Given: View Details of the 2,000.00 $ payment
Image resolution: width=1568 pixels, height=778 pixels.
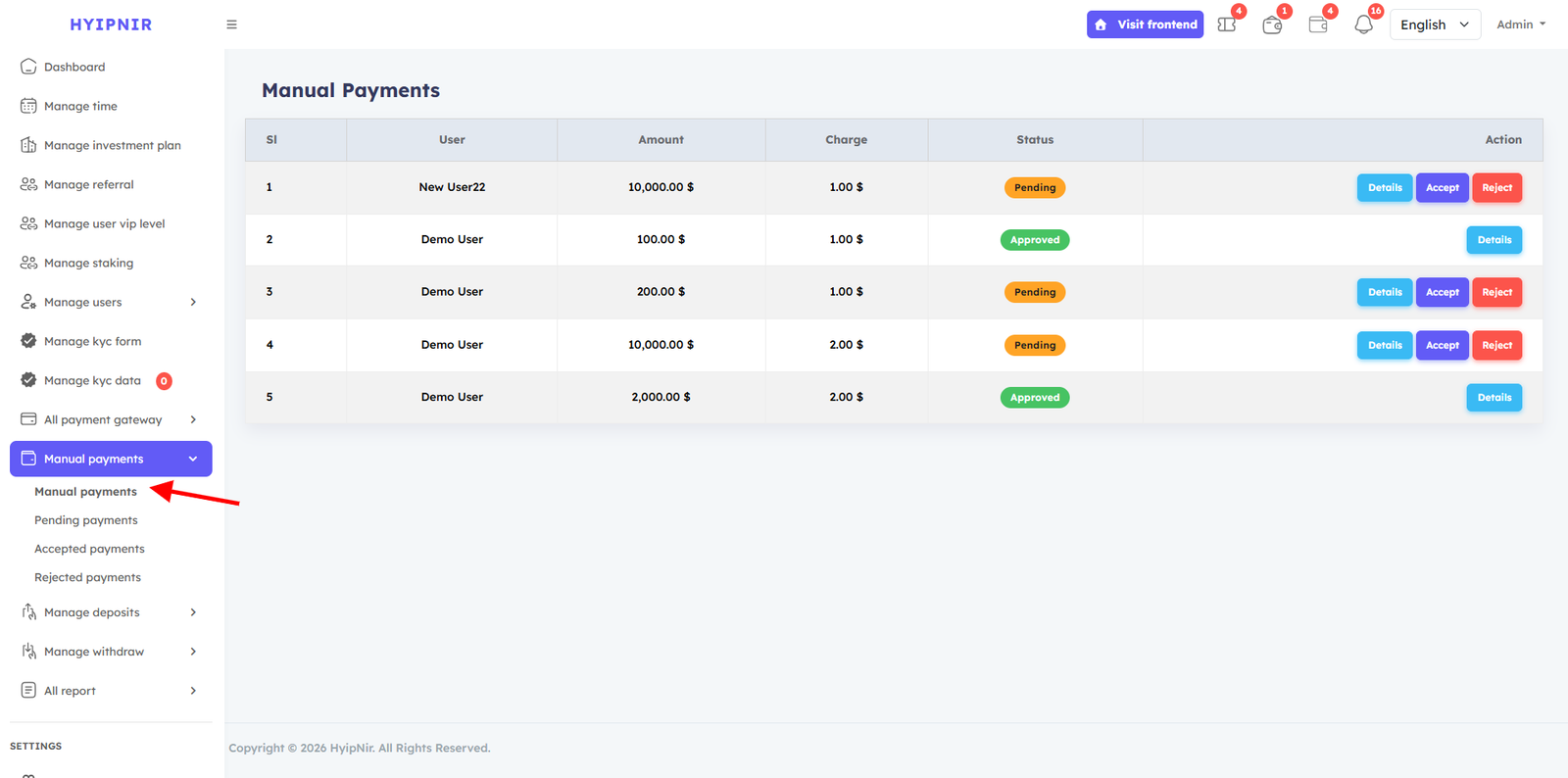Looking at the screenshot, I should (1494, 398).
